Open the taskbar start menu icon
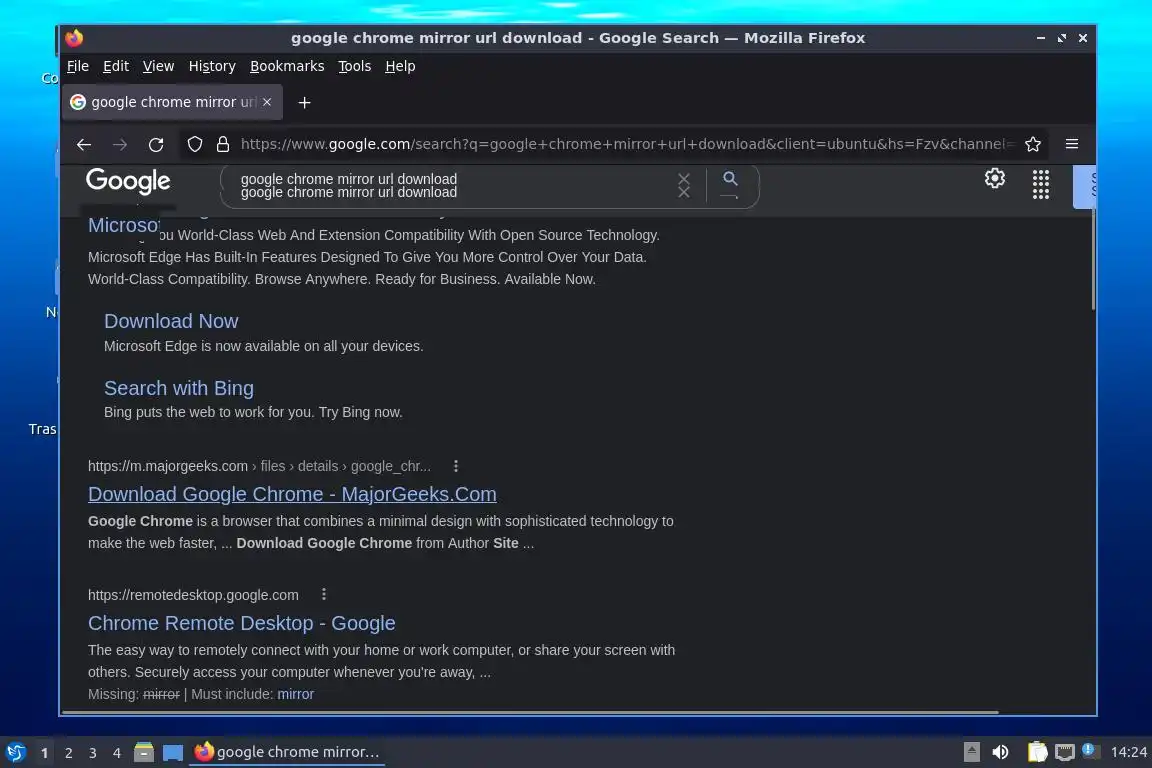Screen dimensions: 1152x768 click(15, 752)
